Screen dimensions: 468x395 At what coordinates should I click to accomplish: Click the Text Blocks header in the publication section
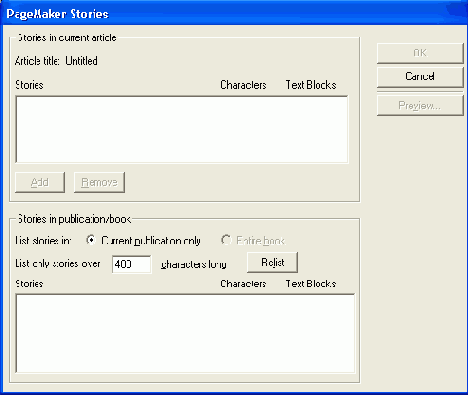click(311, 284)
